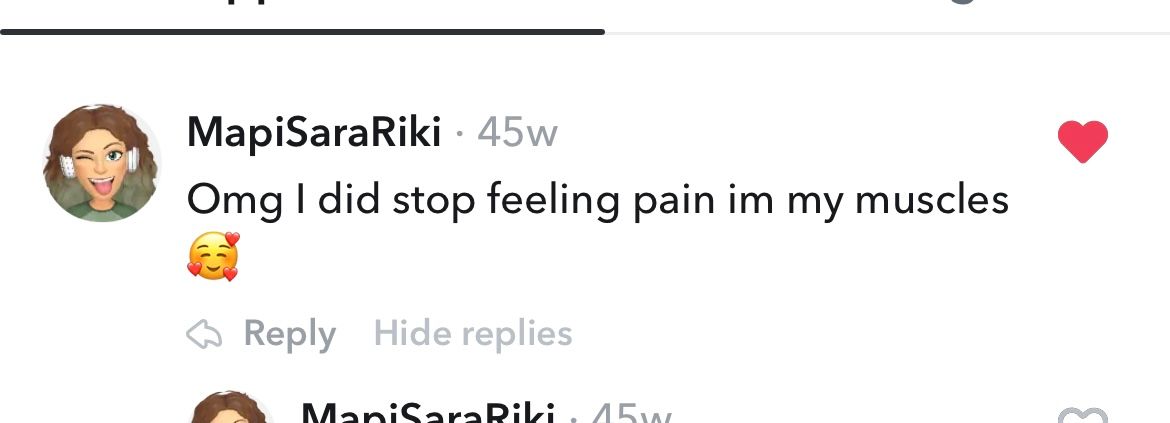This screenshot has height=423, width=1170.
Task: Open MapiSaraRiki's avatar on the top comment
Action: (x=101, y=163)
